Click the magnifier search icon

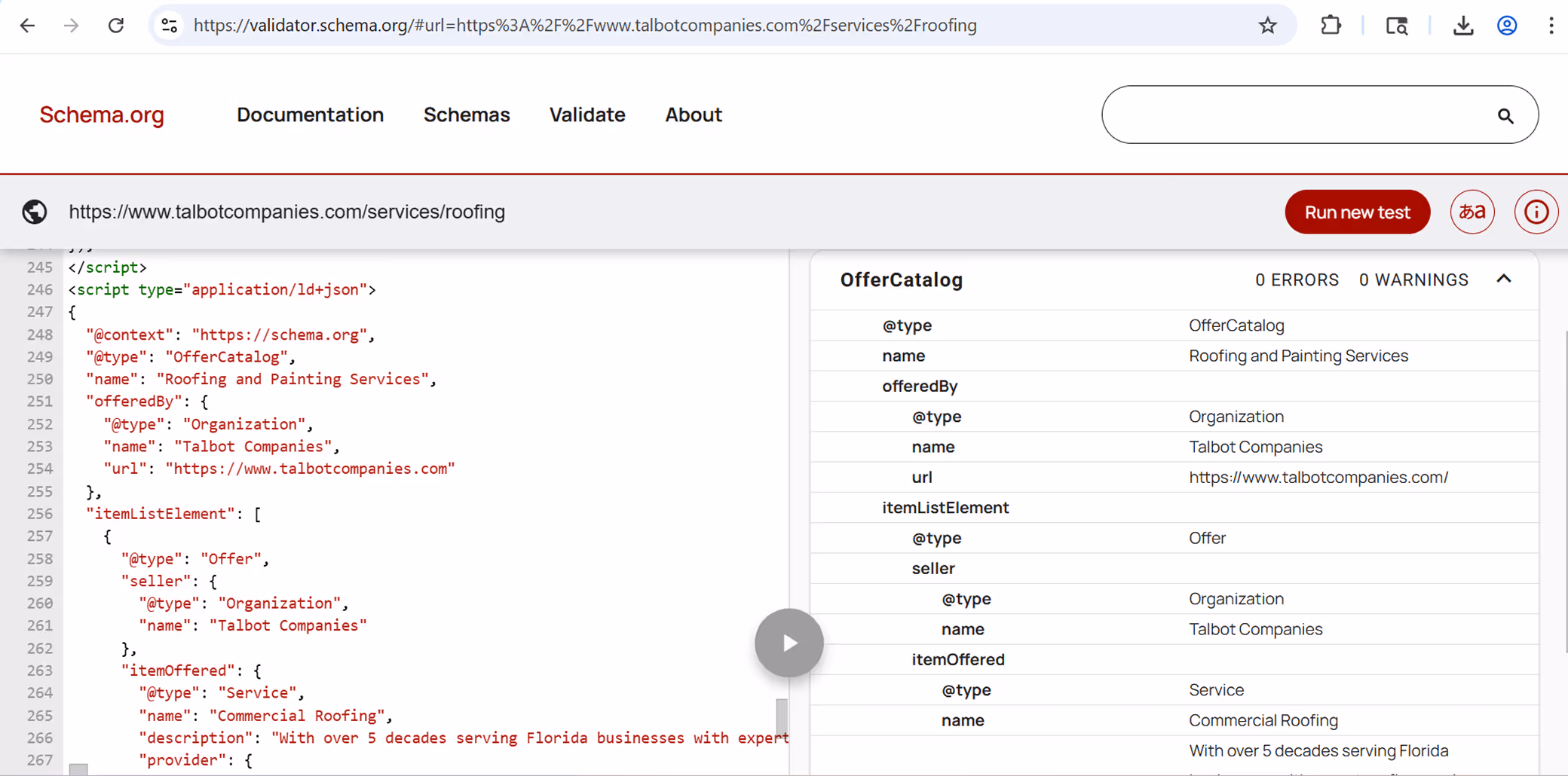[1505, 115]
